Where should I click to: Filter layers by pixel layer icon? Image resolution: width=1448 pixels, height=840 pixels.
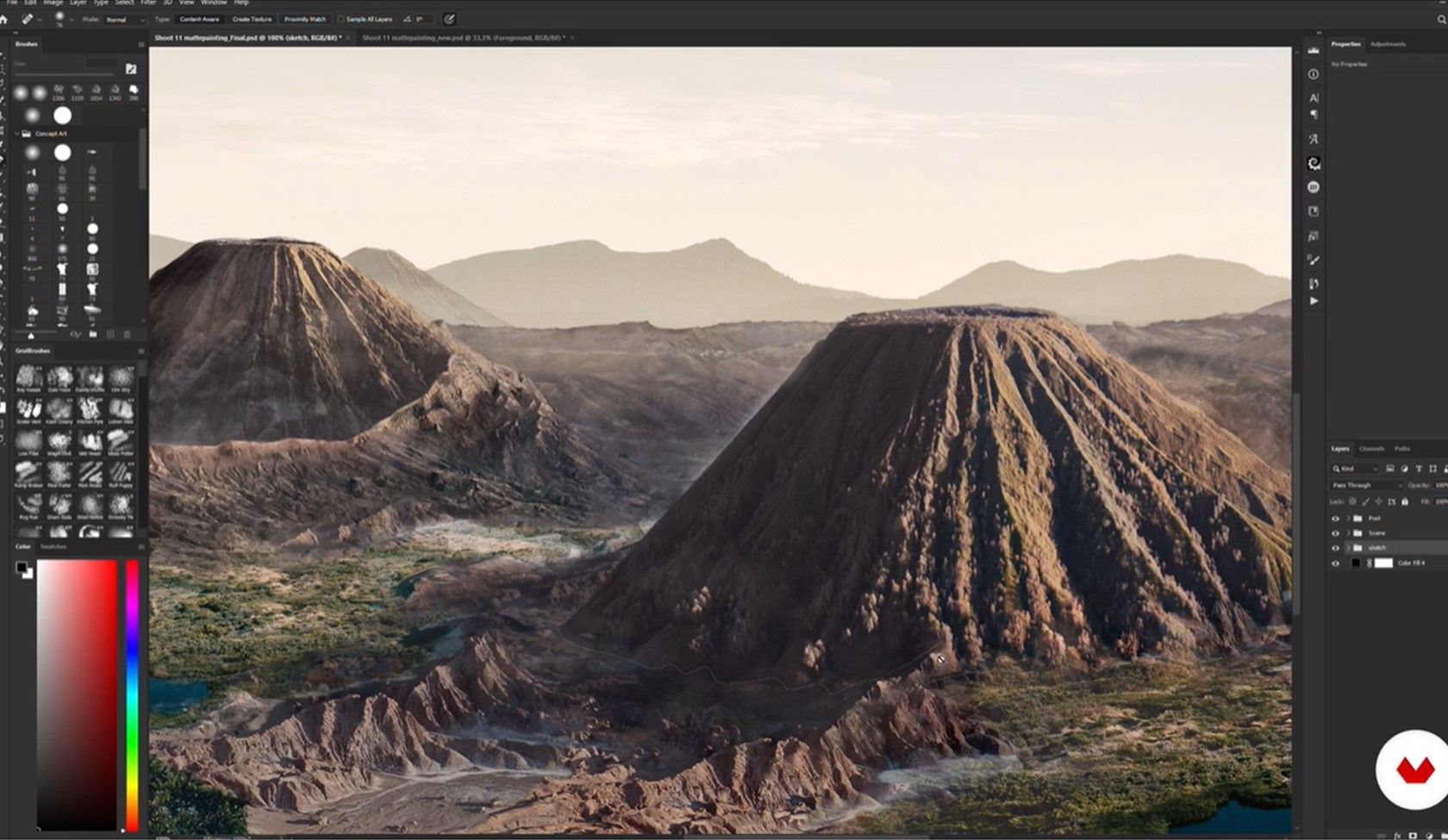point(1389,469)
